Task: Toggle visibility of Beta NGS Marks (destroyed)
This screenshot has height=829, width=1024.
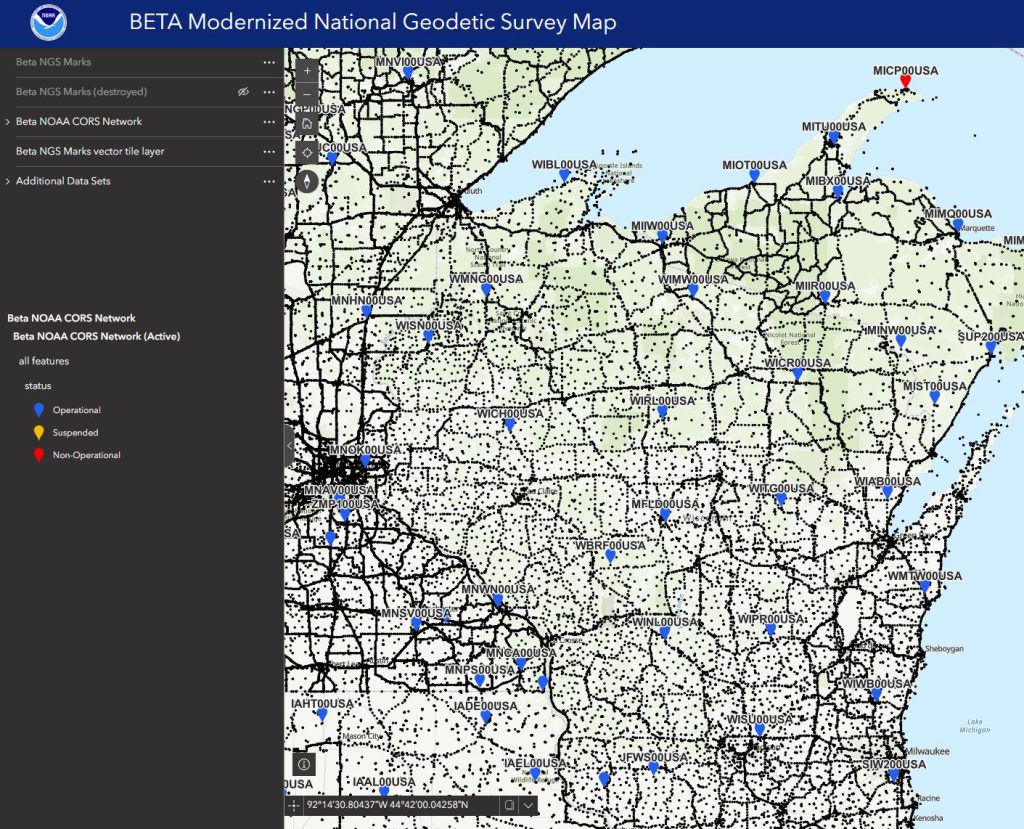Action: click(243, 92)
